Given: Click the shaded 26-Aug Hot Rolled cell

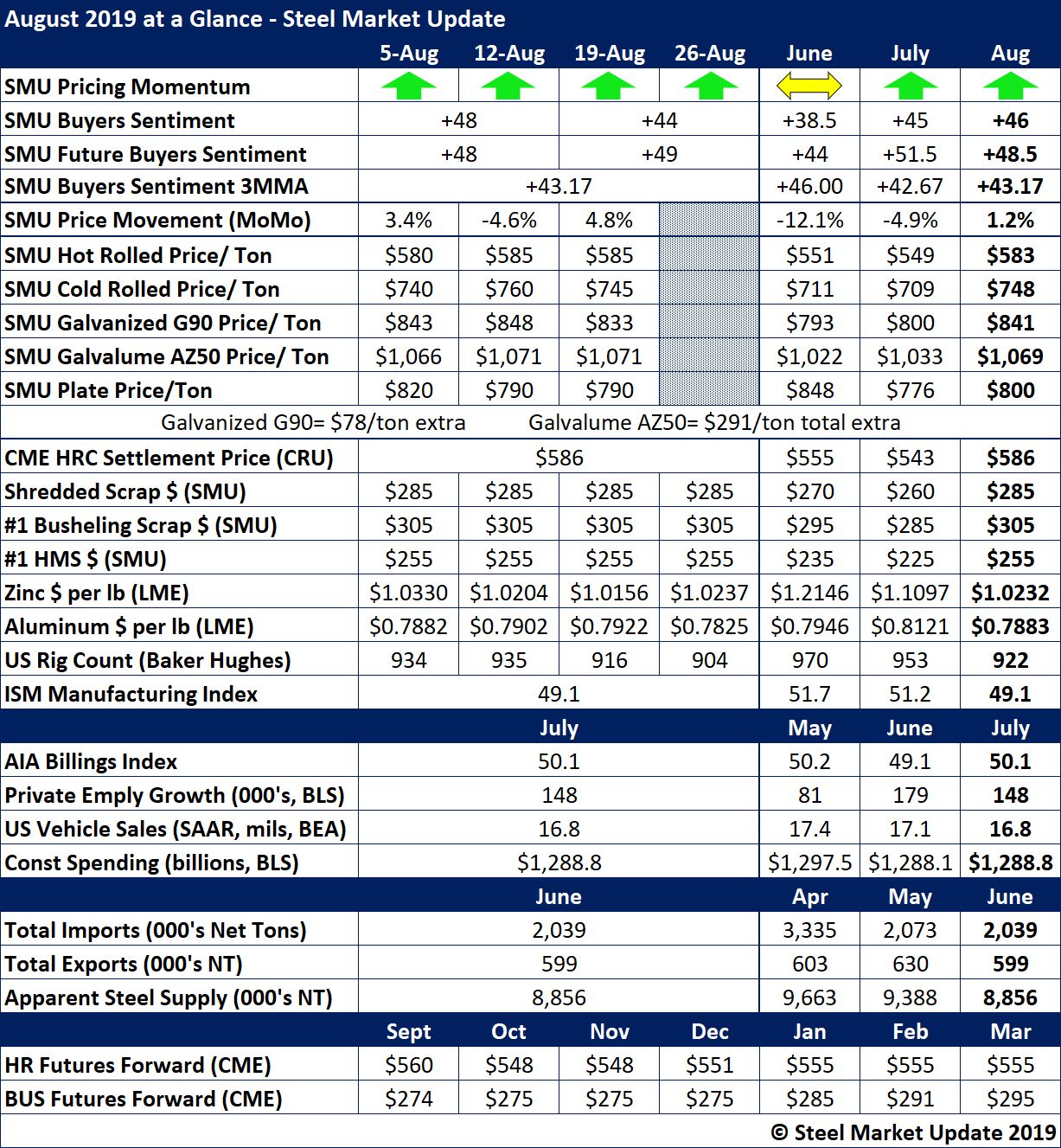Looking at the screenshot, I should (x=709, y=255).
